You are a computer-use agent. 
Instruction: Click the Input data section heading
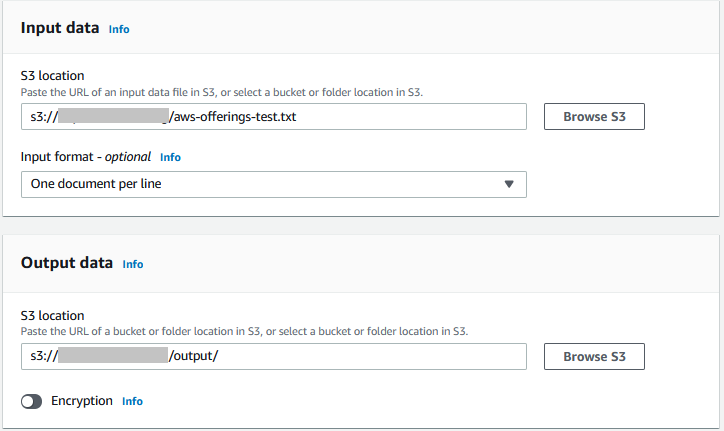point(60,29)
